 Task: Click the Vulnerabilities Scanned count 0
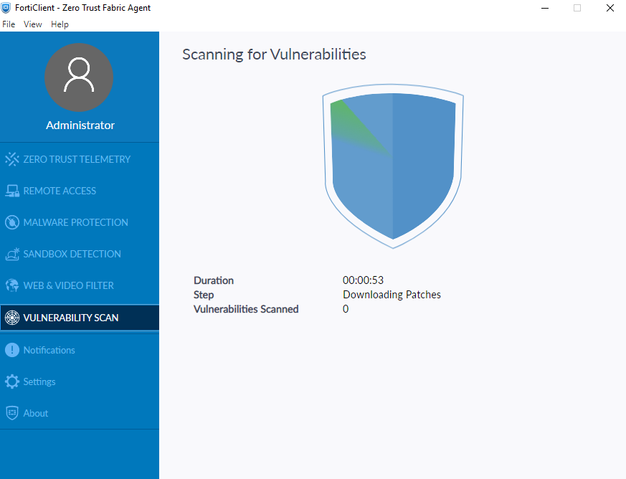[346, 309]
